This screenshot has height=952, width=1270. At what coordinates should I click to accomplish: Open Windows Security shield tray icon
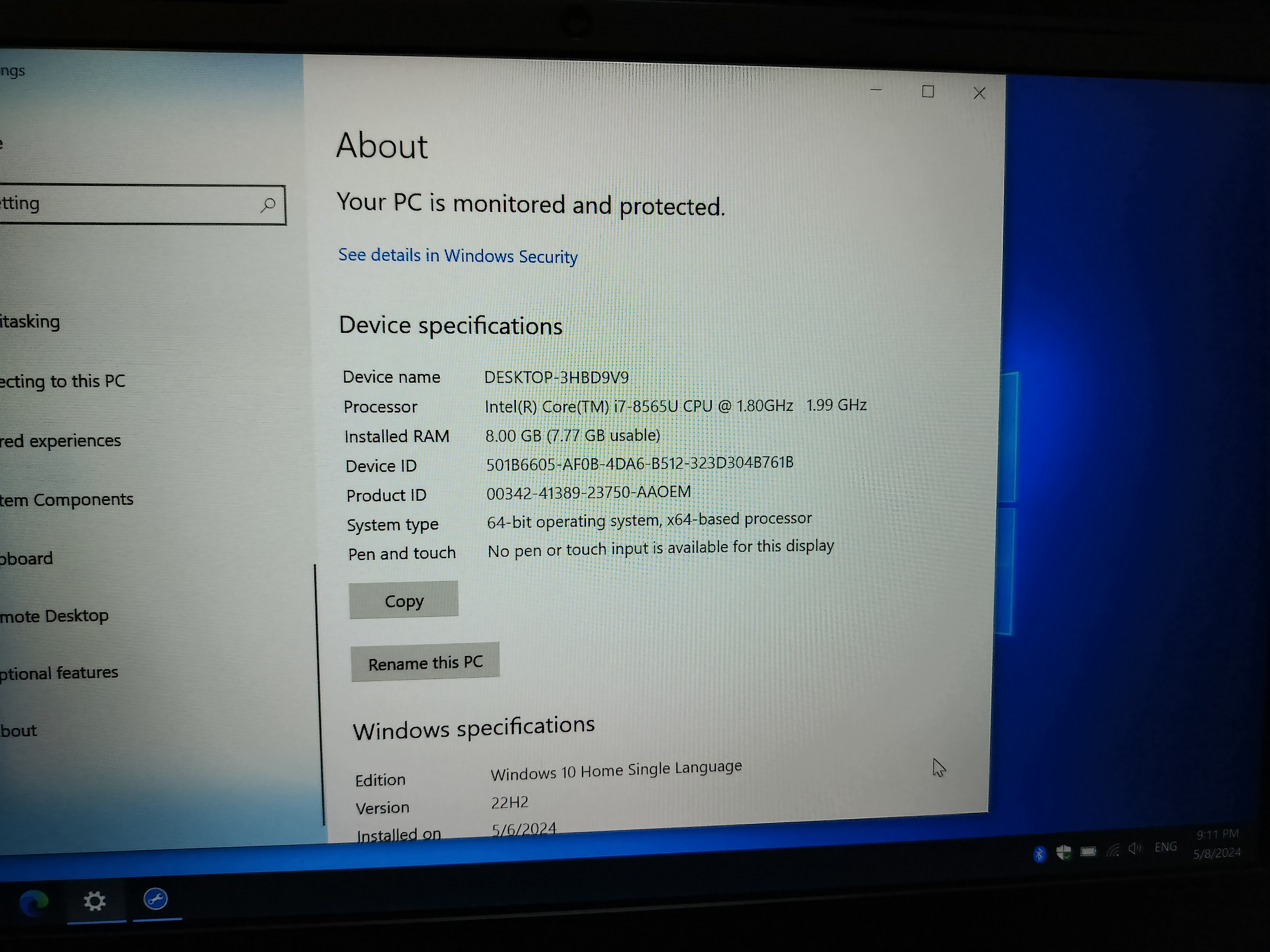(x=1063, y=853)
